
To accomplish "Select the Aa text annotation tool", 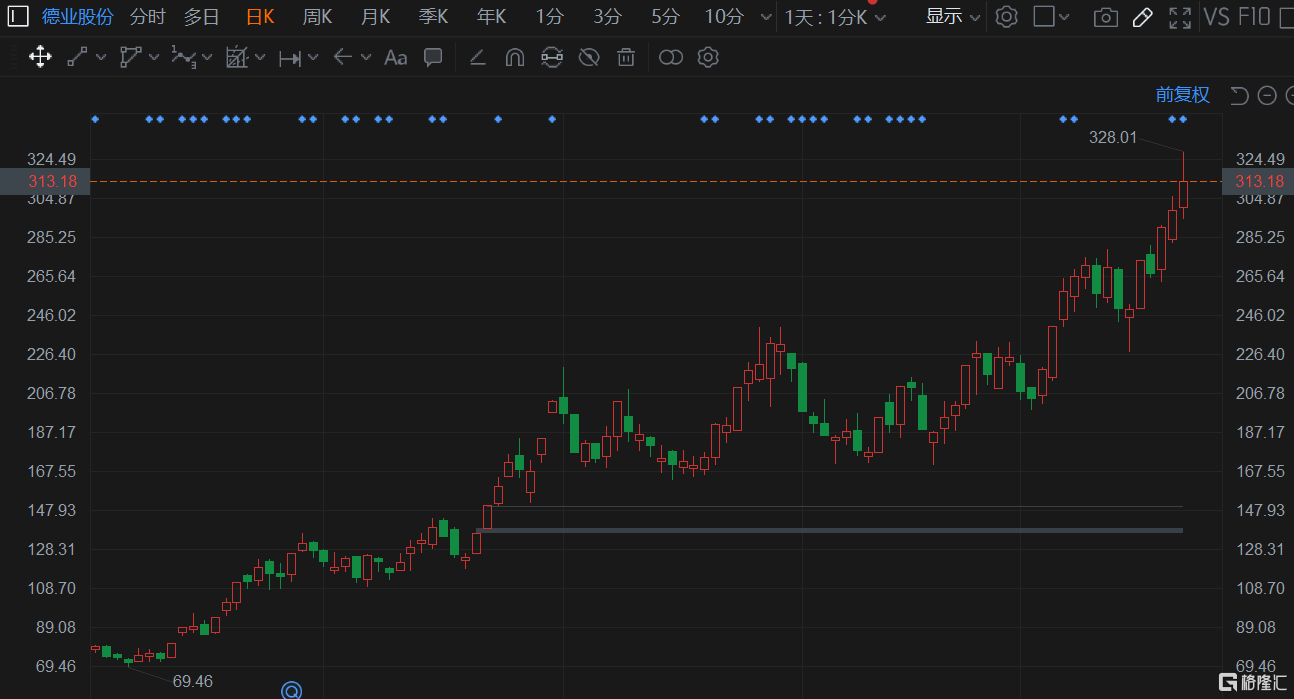I will (395, 57).
